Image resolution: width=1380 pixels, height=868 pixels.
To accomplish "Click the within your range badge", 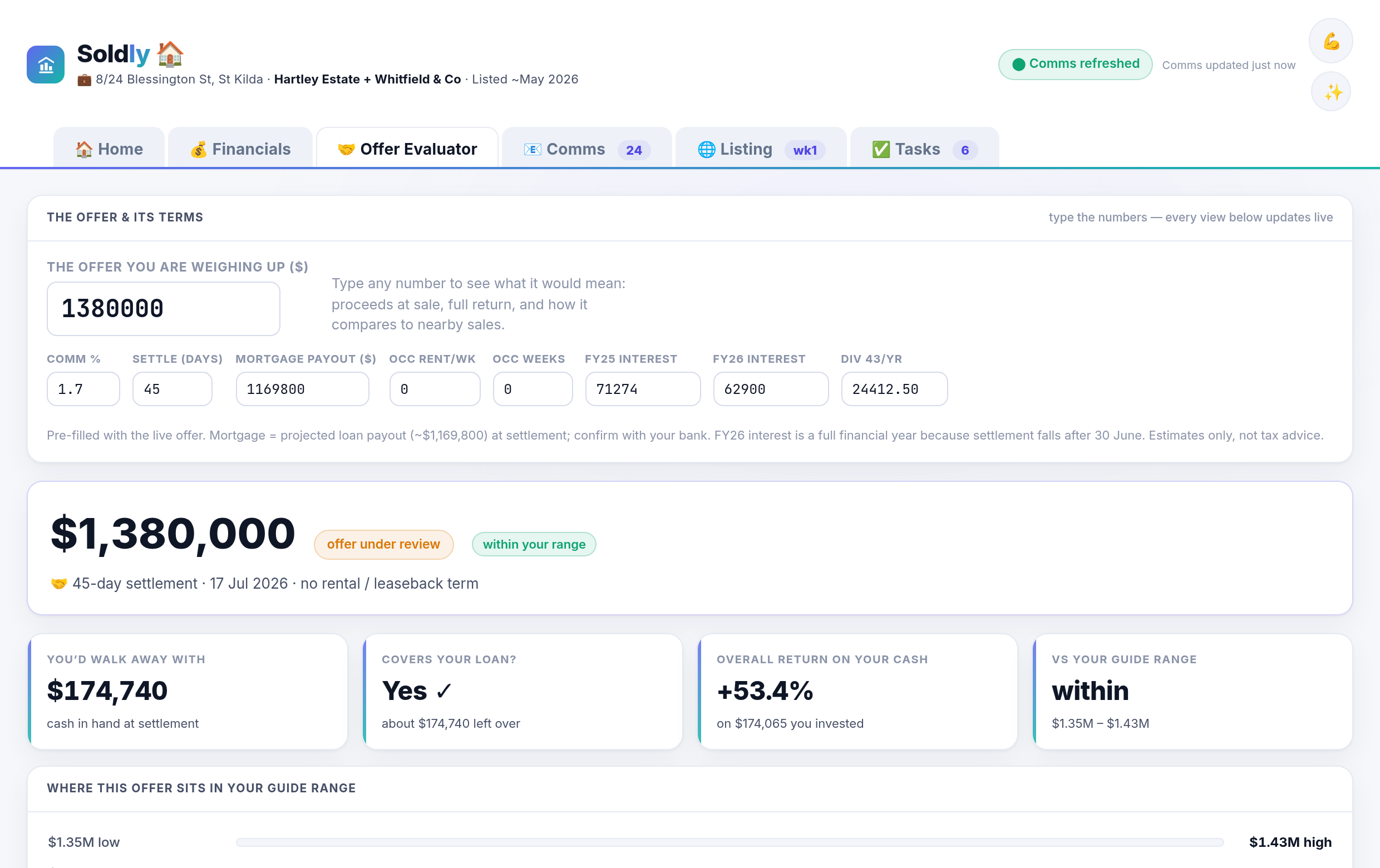I will tap(534, 544).
